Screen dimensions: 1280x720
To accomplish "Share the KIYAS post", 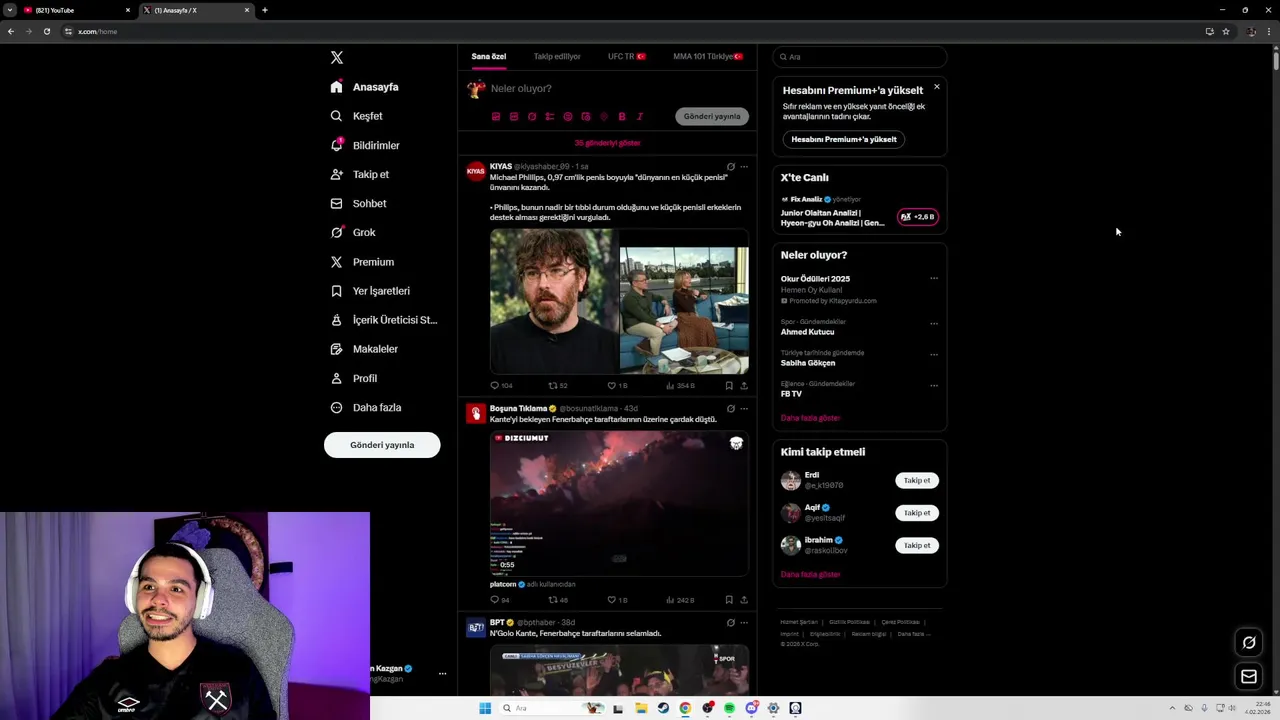I will point(744,386).
